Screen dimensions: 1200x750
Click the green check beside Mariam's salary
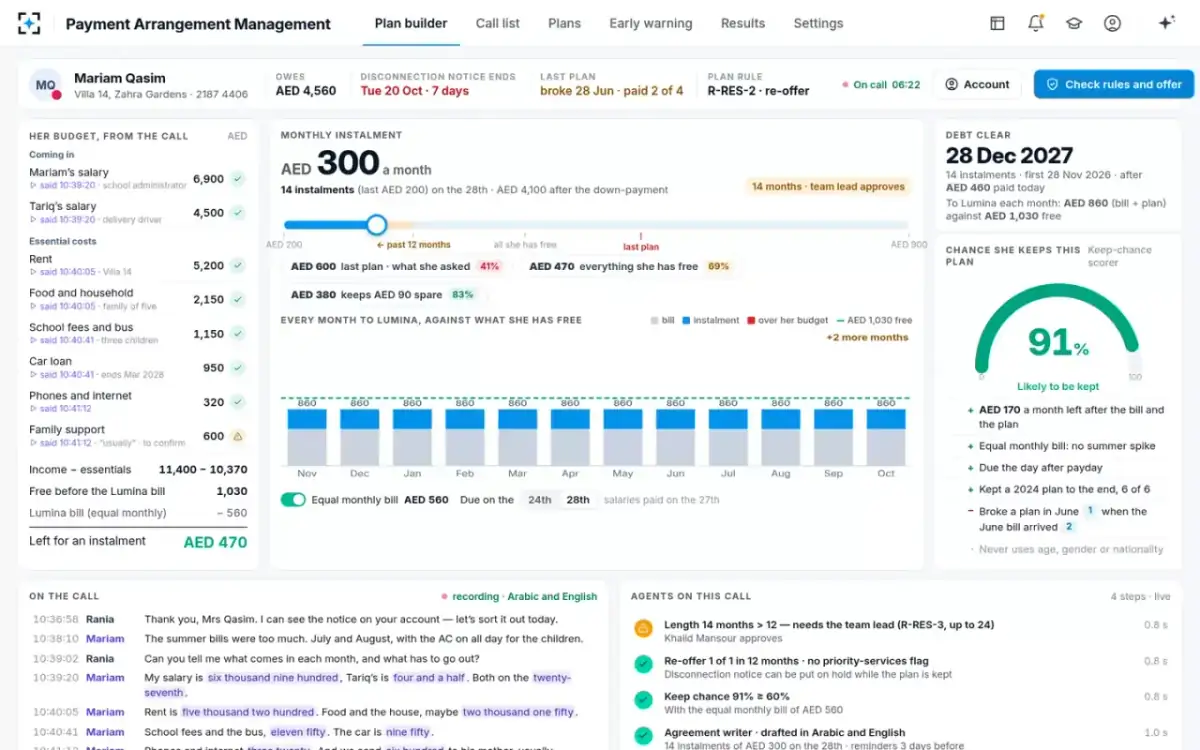click(238, 179)
